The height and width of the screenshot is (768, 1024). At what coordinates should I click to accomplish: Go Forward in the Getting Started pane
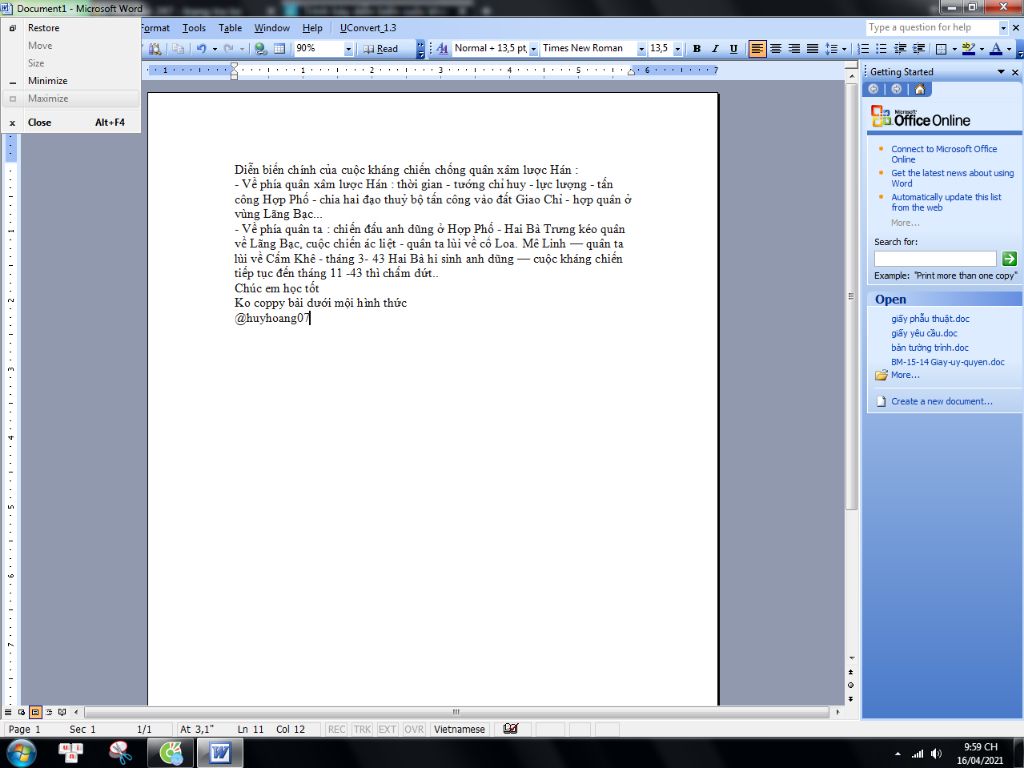coord(896,89)
